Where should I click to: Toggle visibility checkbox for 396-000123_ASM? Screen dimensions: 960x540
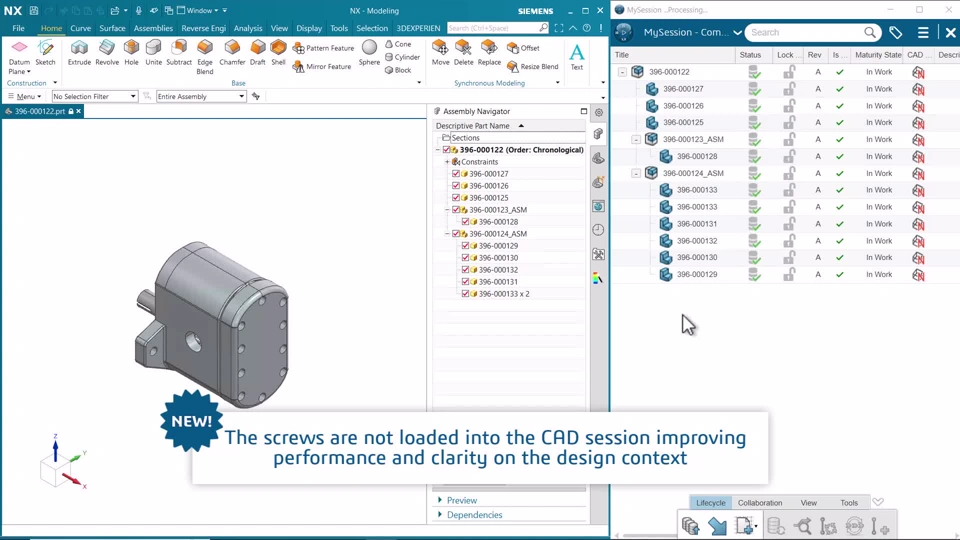click(456, 210)
